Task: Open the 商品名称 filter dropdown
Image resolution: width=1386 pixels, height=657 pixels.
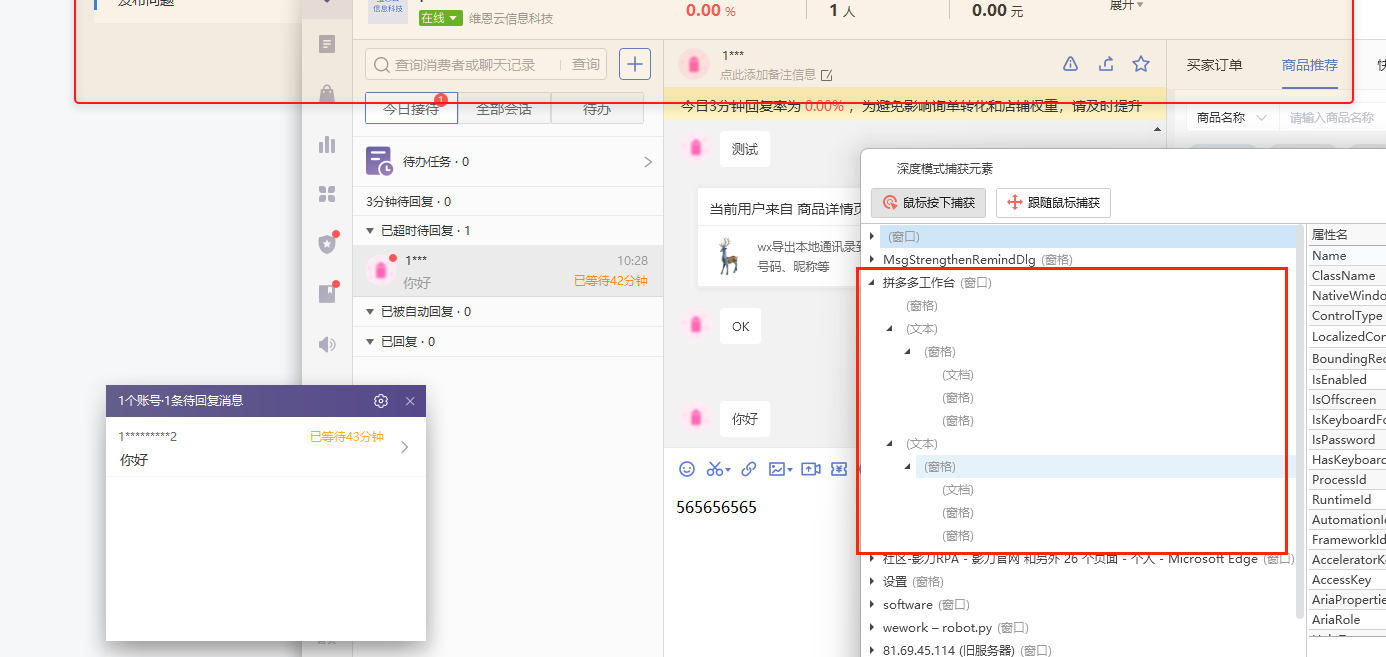Action: pyautogui.click(x=1231, y=118)
